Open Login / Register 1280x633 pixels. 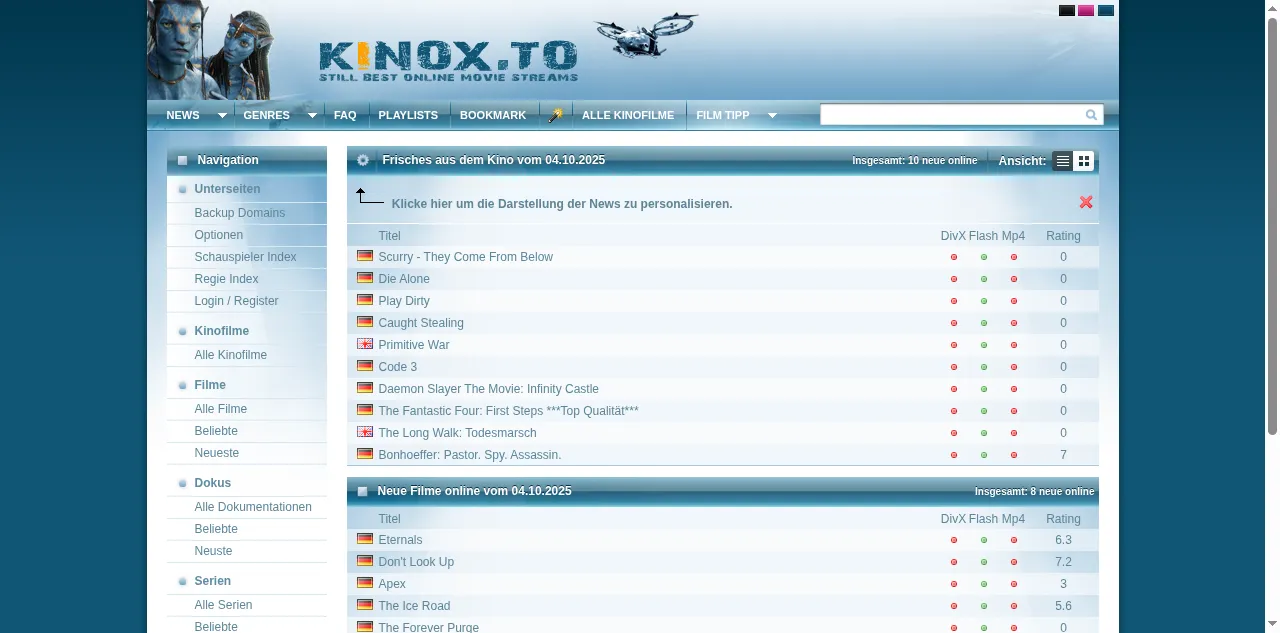click(237, 301)
